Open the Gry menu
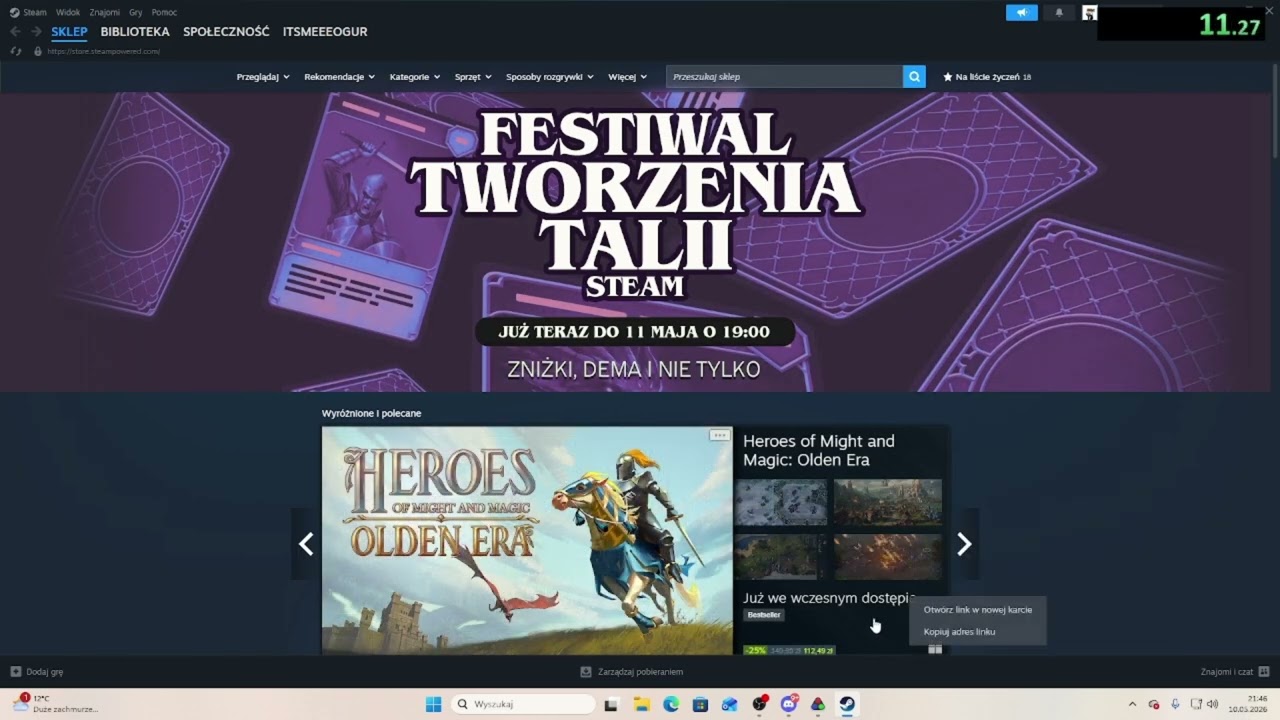Image resolution: width=1280 pixels, height=720 pixels. 136,12
